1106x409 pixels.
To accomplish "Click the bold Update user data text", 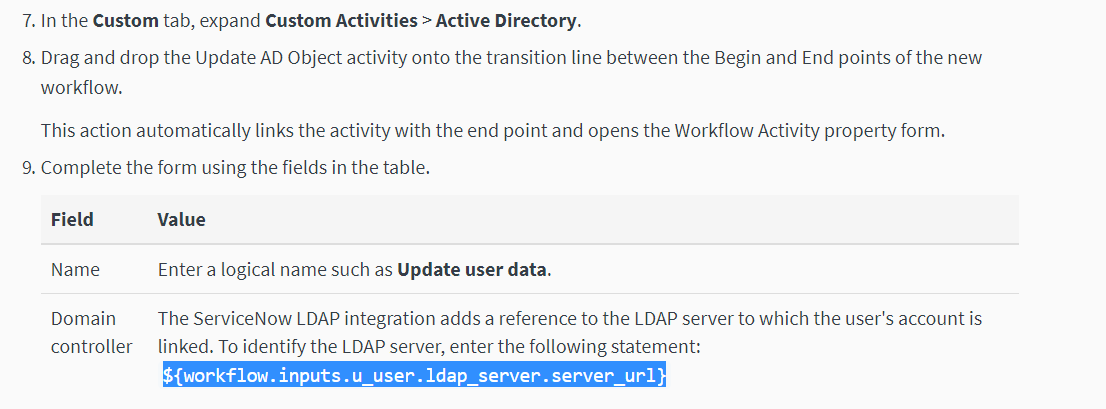I will point(472,269).
